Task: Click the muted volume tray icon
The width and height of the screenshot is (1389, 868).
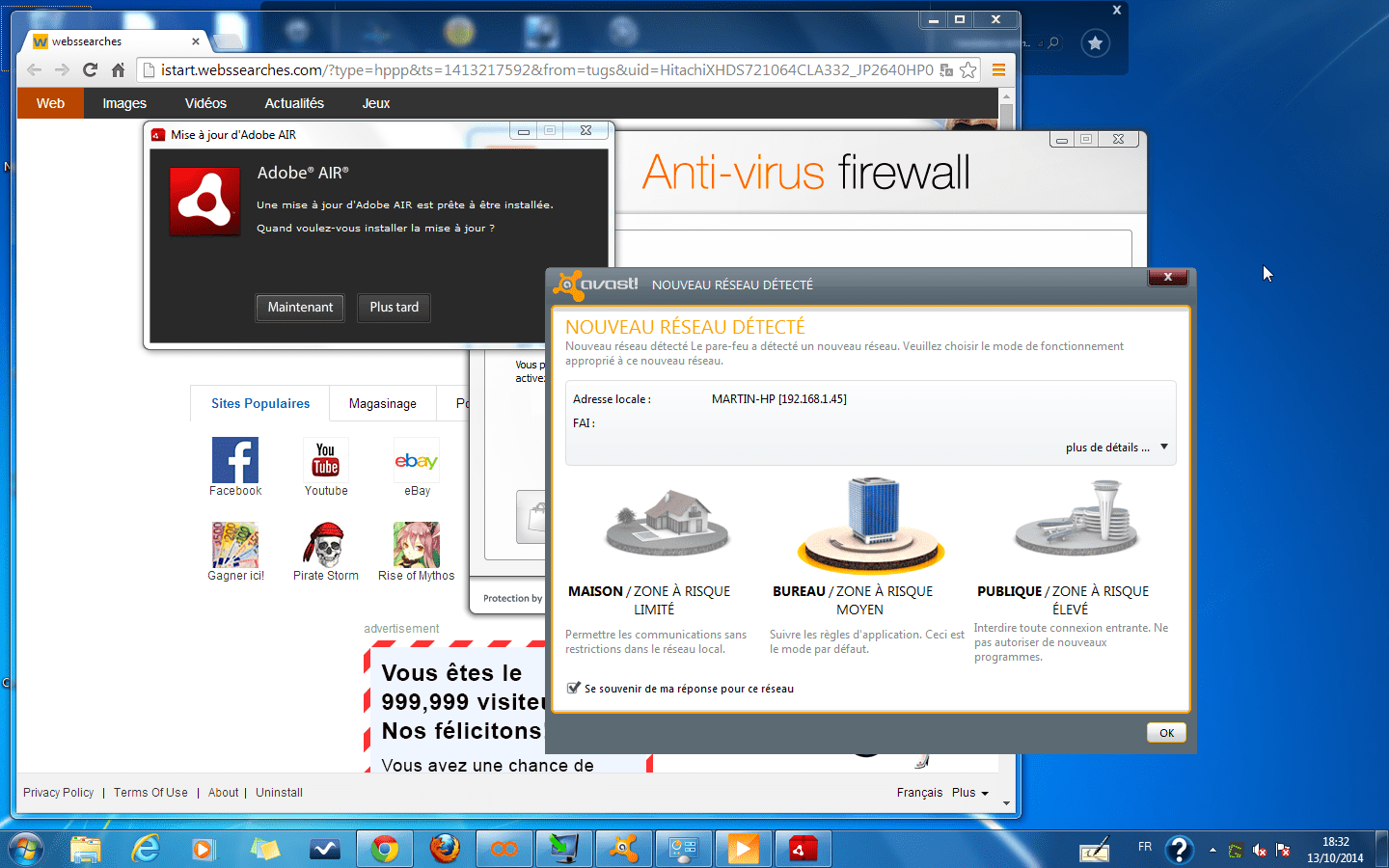Action: [1260, 850]
